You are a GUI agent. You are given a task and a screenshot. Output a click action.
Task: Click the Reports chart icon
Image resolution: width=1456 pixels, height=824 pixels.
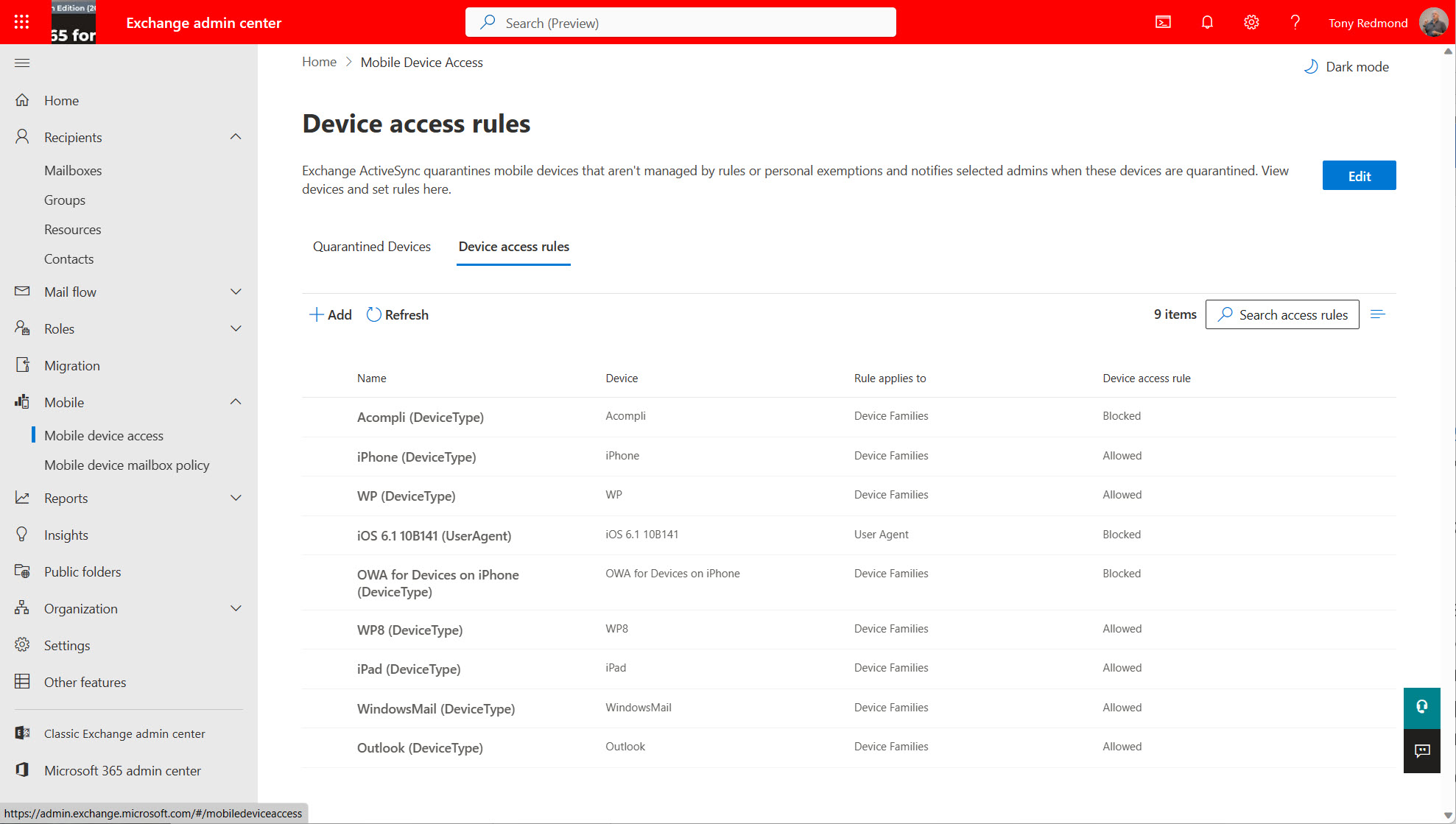pos(22,498)
